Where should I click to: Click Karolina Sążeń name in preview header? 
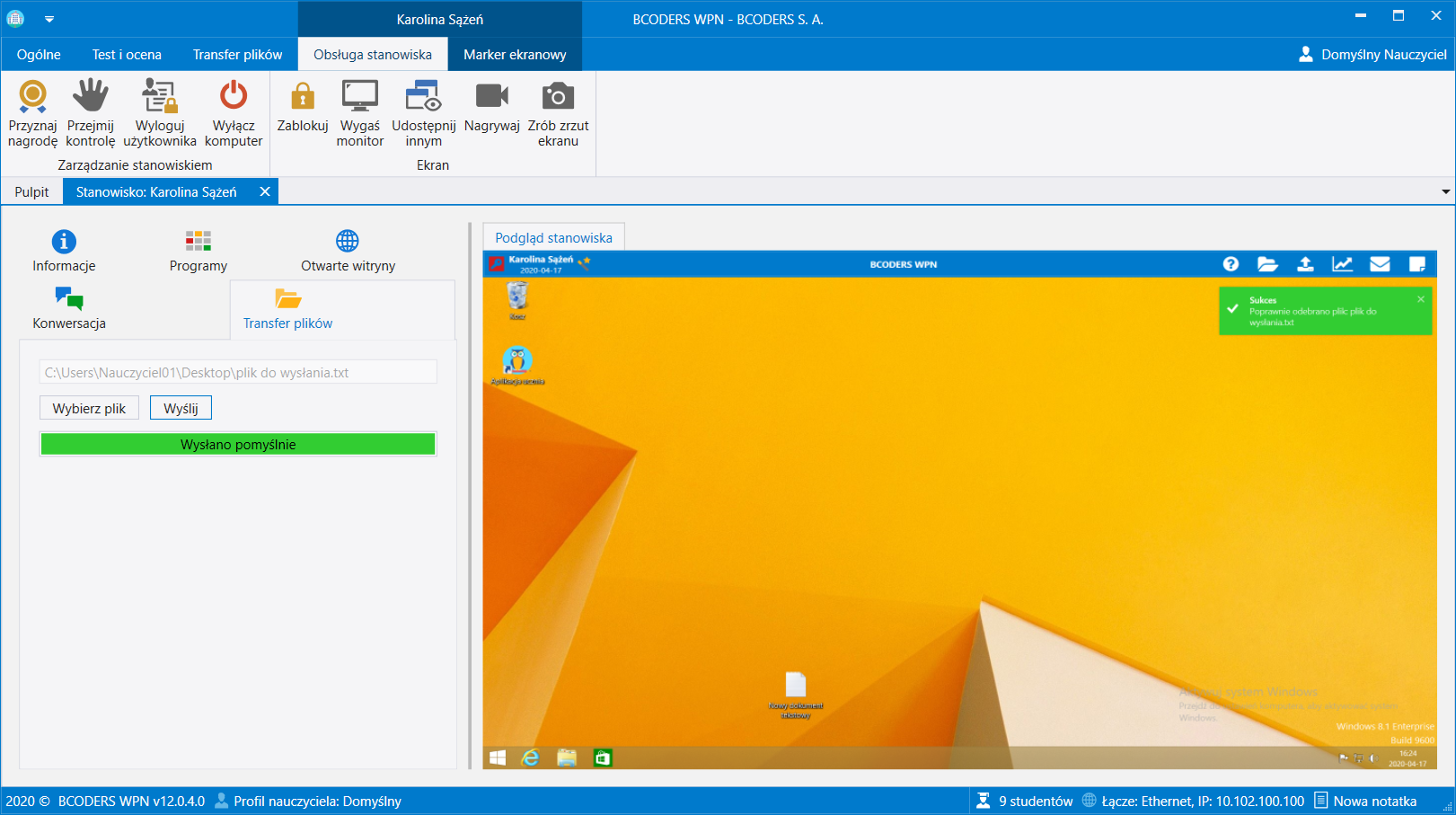click(x=541, y=259)
